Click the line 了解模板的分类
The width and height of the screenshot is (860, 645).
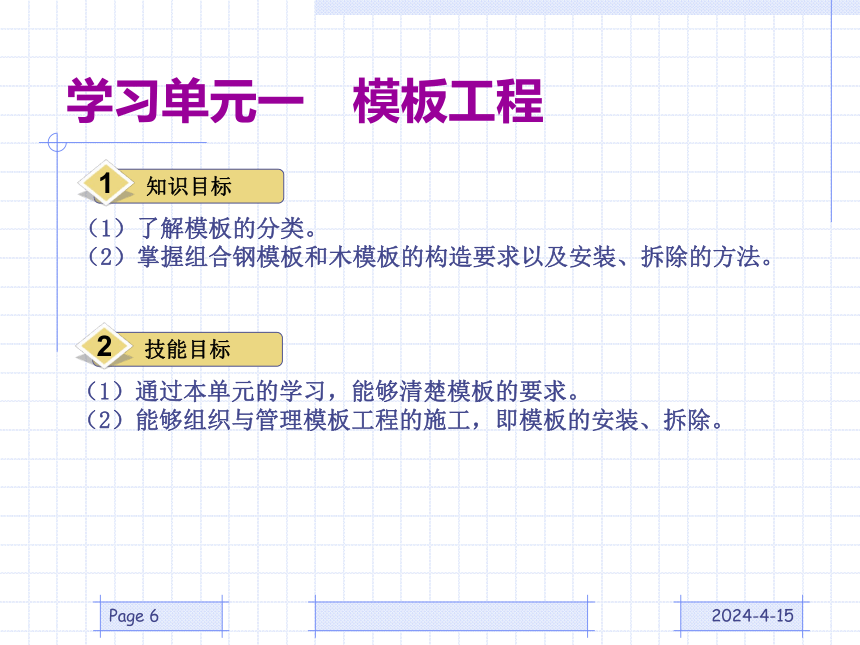point(202,228)
